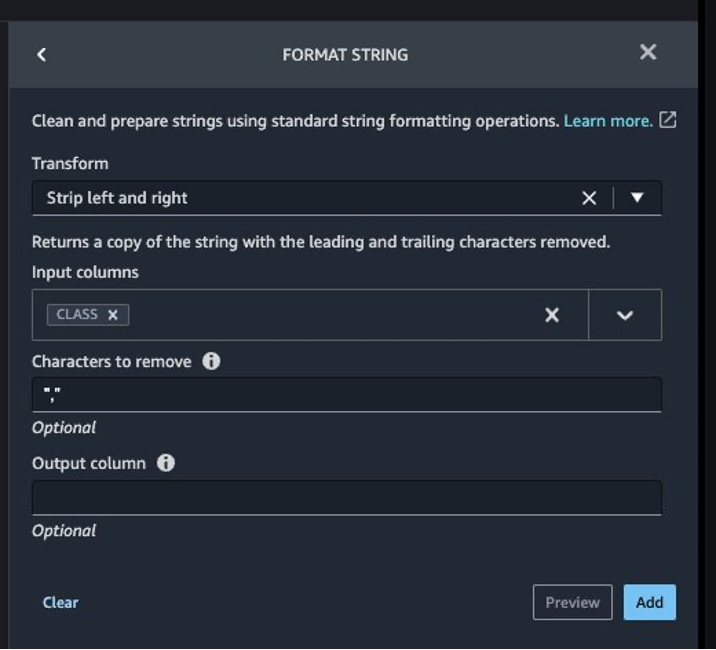
Task: Remove the CLASS column tag
Action: (x=113, y=315)
